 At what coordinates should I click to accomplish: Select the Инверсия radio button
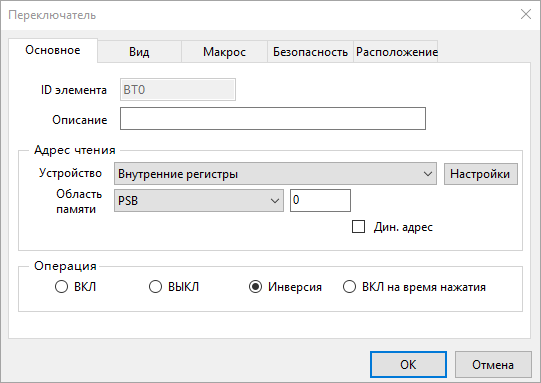click(255, 287)
